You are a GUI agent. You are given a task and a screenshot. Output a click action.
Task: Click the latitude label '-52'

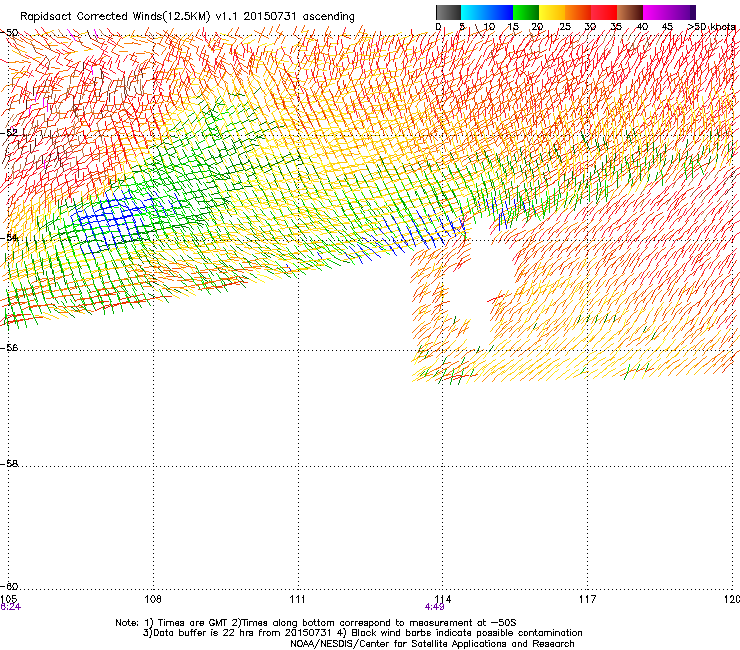coord(10,133)
